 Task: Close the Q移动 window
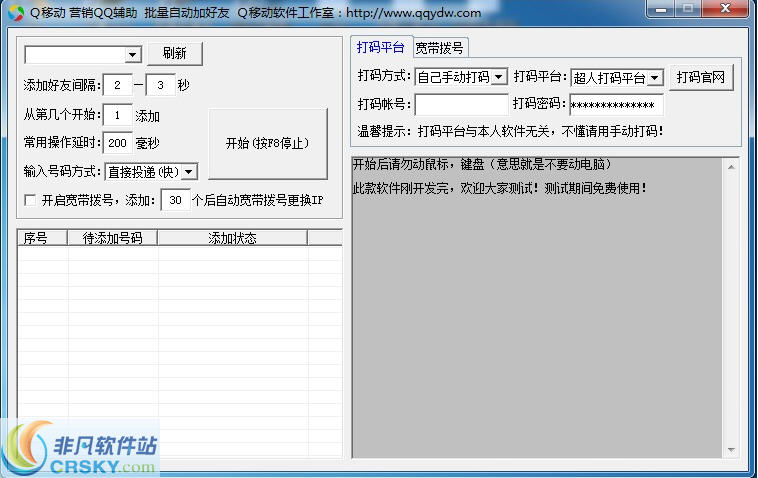(725, 8)
